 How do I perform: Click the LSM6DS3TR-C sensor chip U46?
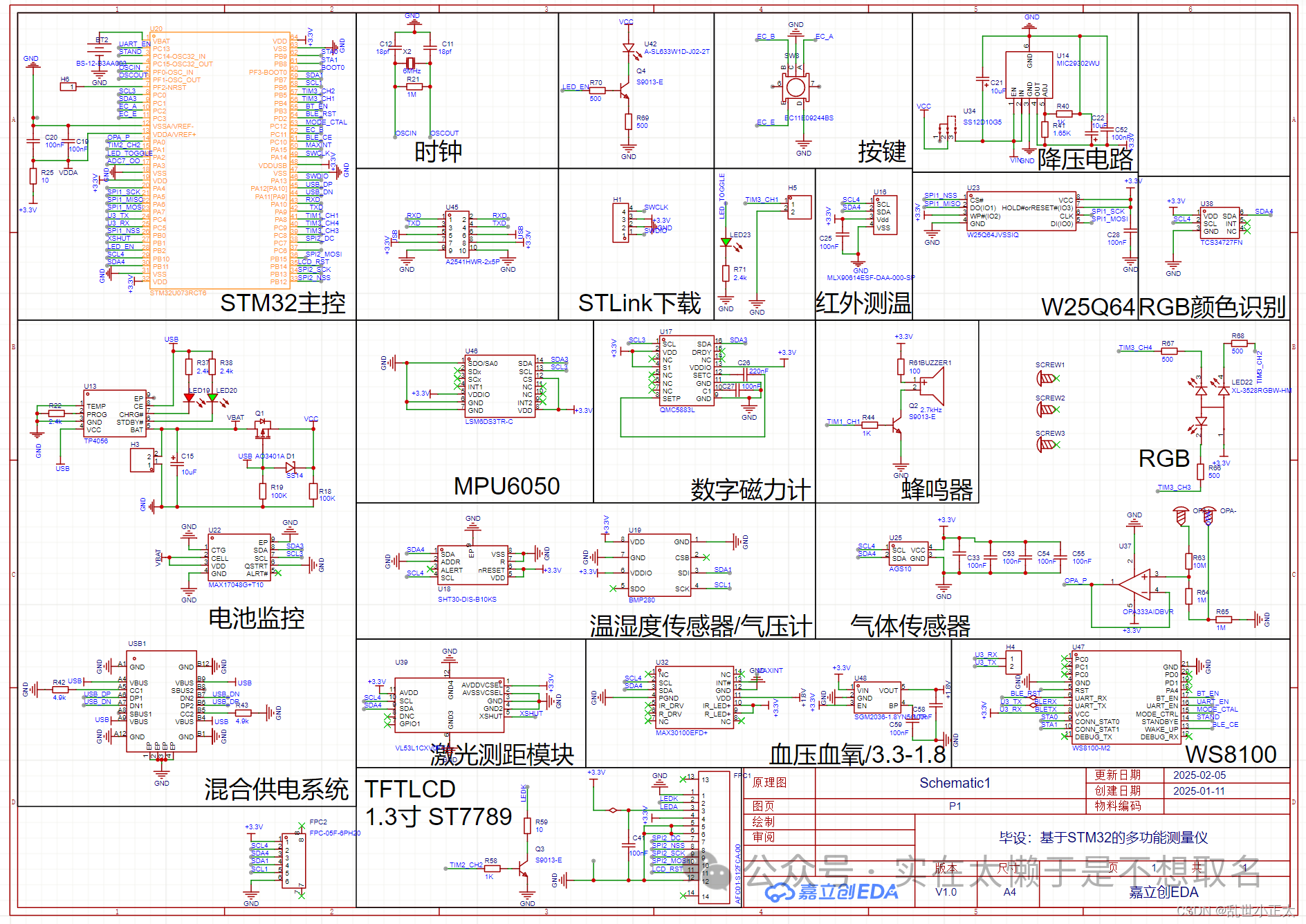click(x=499, y=386)
